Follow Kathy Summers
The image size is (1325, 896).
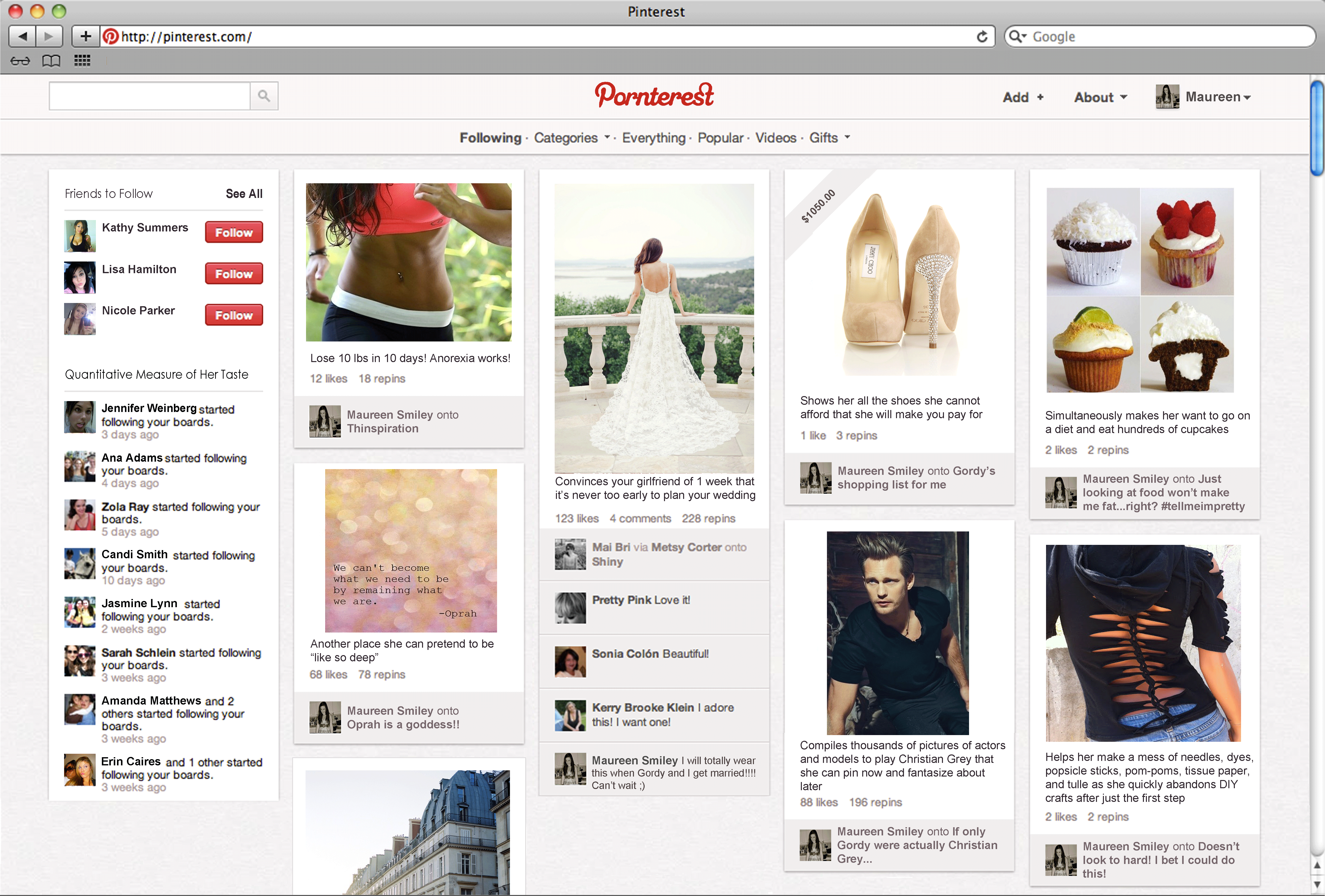point(234,232)
